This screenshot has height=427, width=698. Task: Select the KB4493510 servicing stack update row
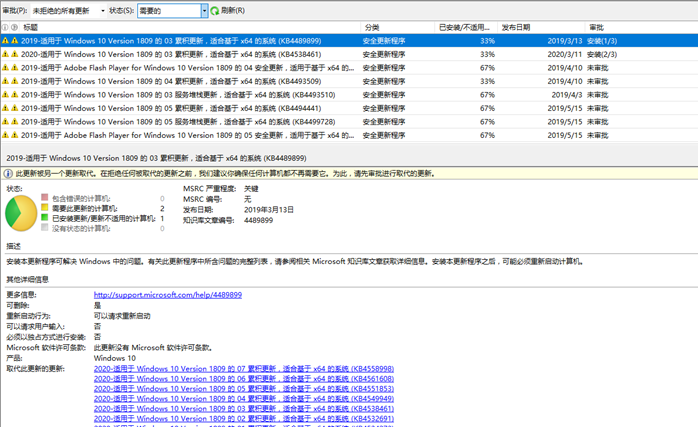[349, 95]
